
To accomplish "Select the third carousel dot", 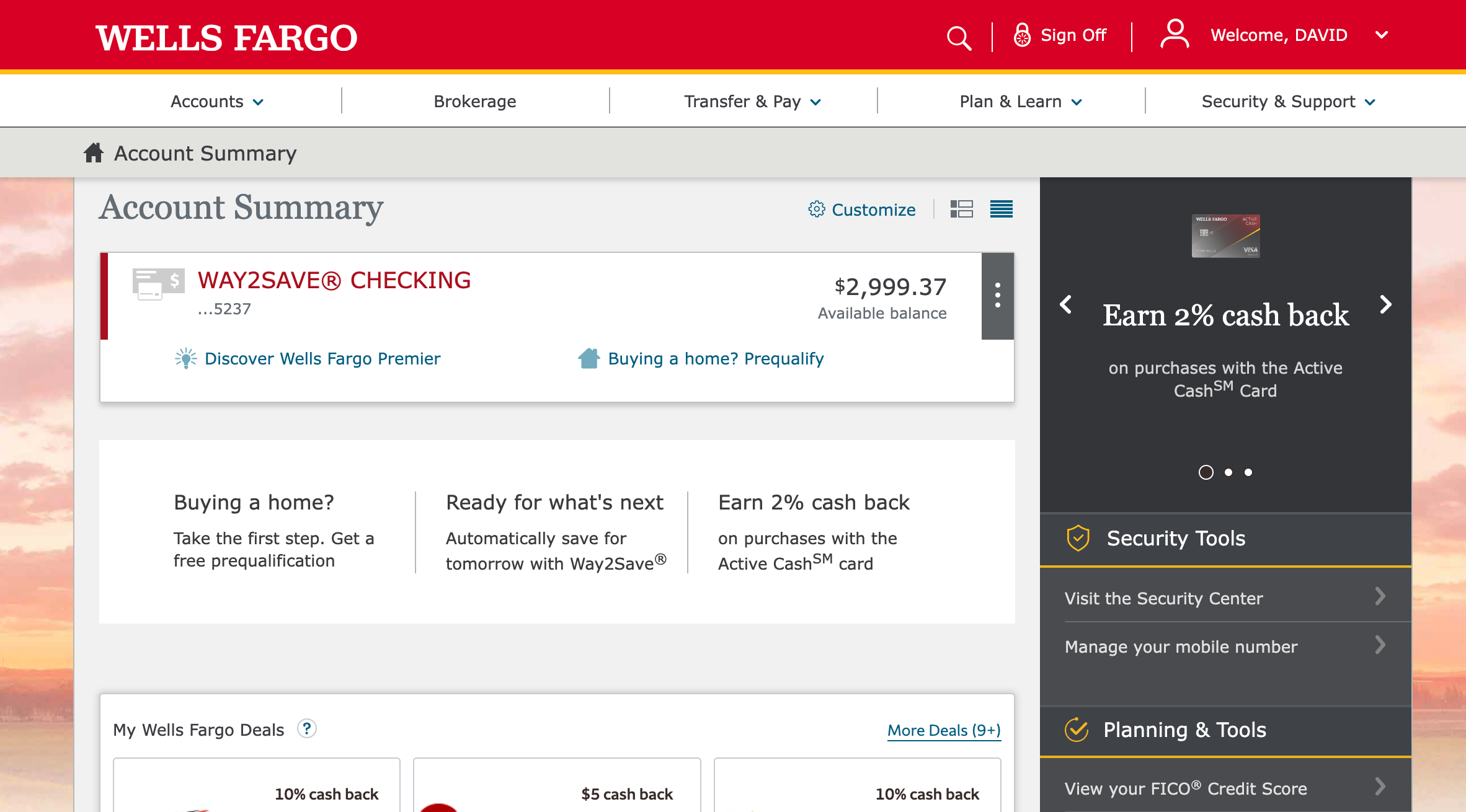I will pos(1248,472).
